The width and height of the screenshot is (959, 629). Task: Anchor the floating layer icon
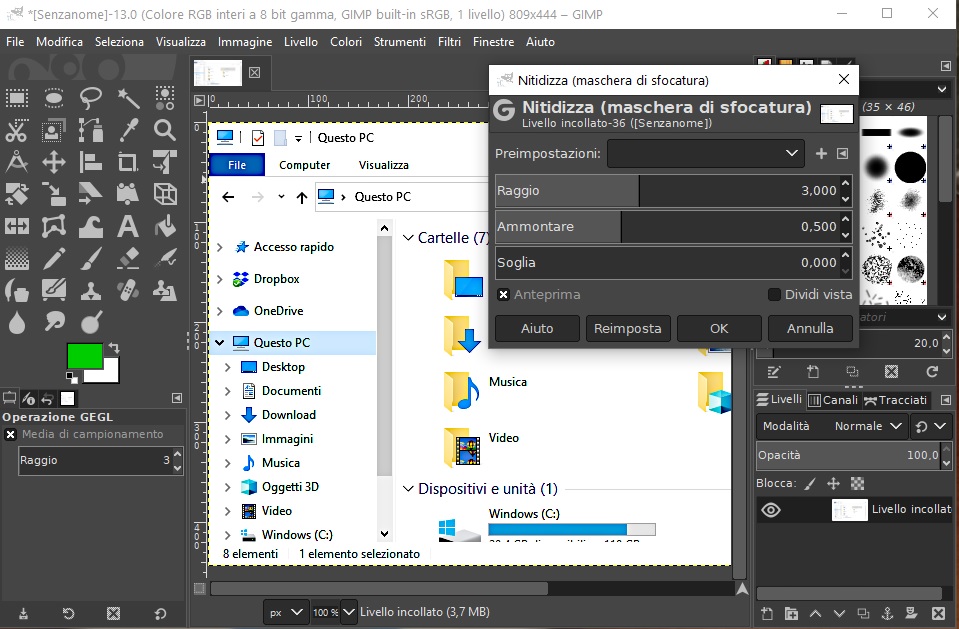(x=887, y=613)
